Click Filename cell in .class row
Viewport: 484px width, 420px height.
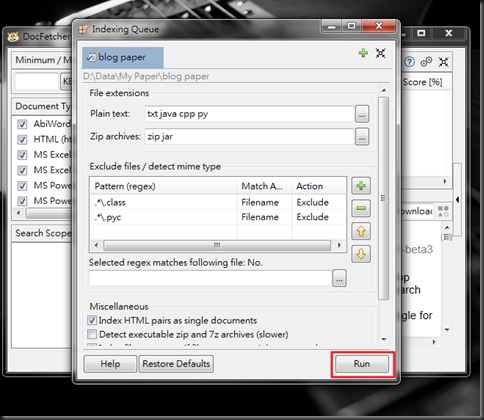point(260,202)
